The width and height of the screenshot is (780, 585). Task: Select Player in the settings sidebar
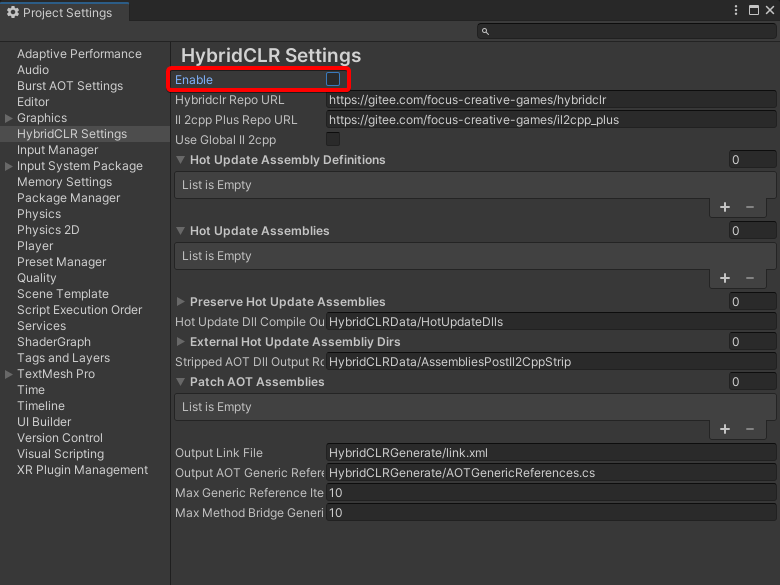click(x=35, y=246)
